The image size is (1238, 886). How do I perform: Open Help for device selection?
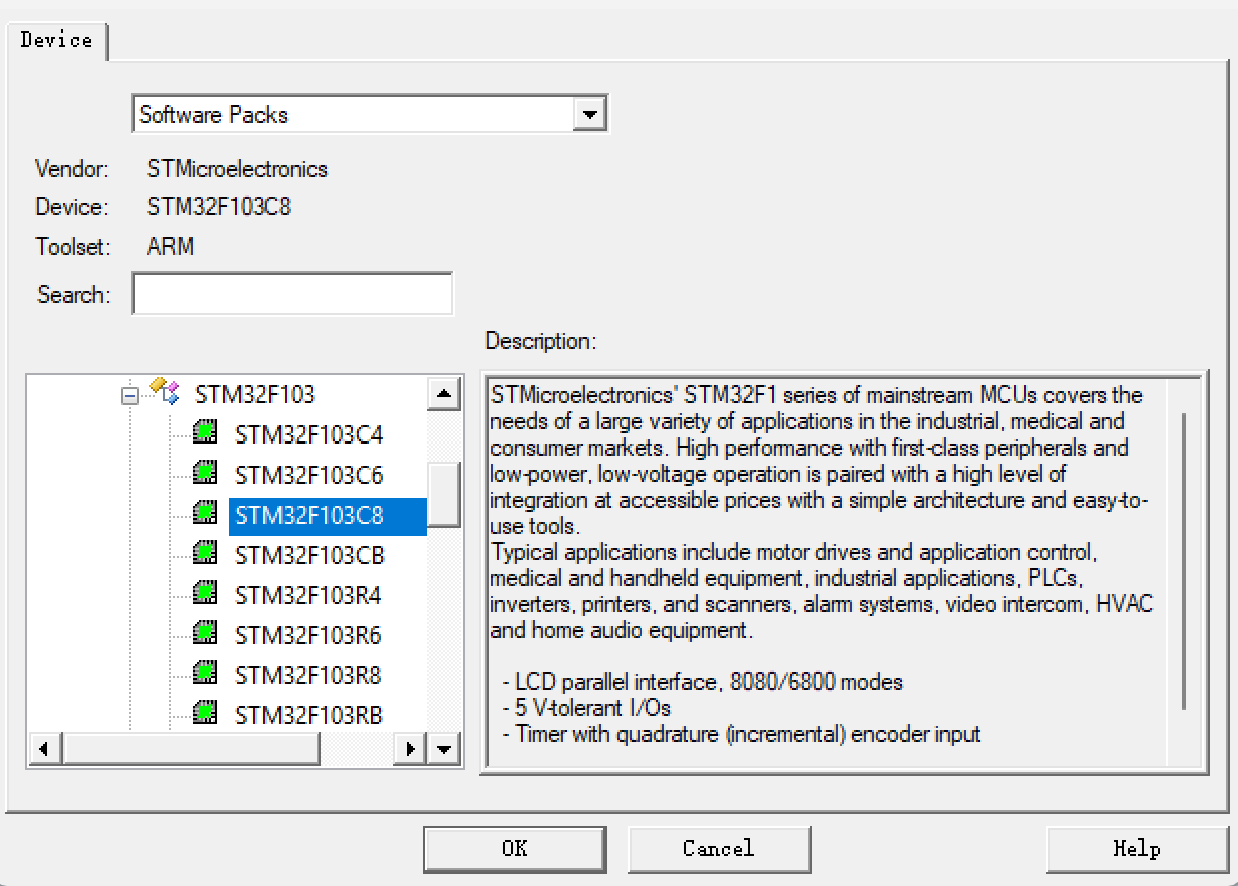(1137, 849)
